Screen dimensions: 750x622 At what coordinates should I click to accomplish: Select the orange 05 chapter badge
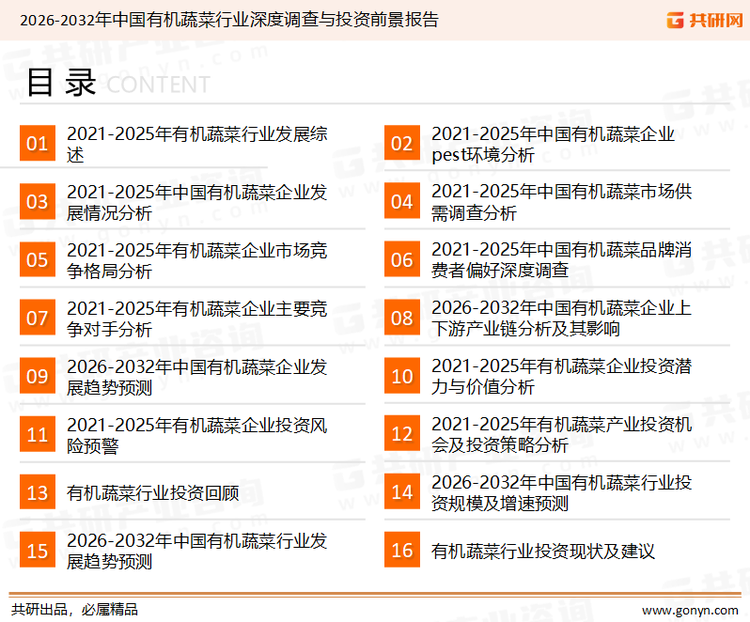37,260
